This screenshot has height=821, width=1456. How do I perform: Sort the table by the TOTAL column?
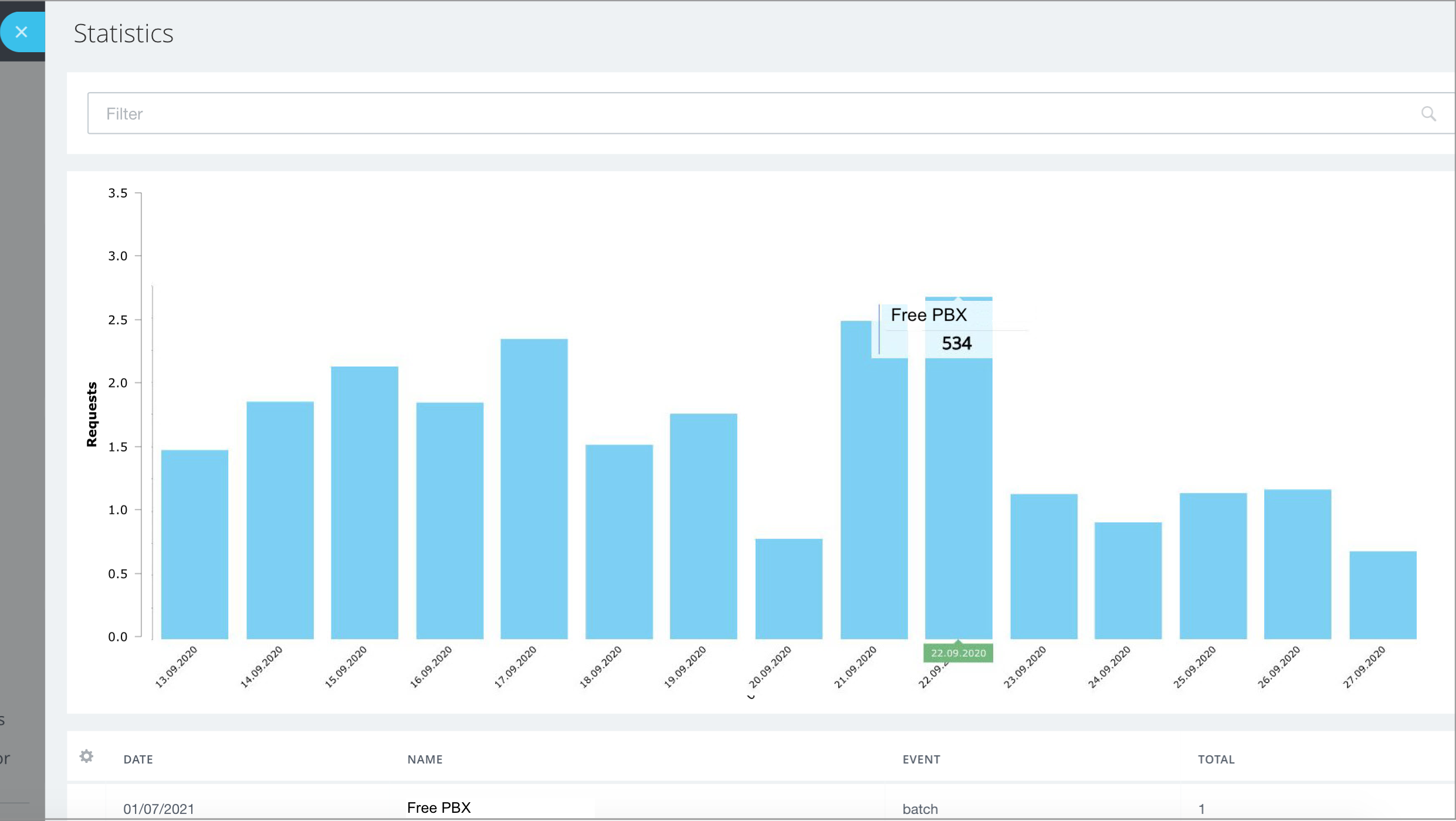(x=1216, y=759)
